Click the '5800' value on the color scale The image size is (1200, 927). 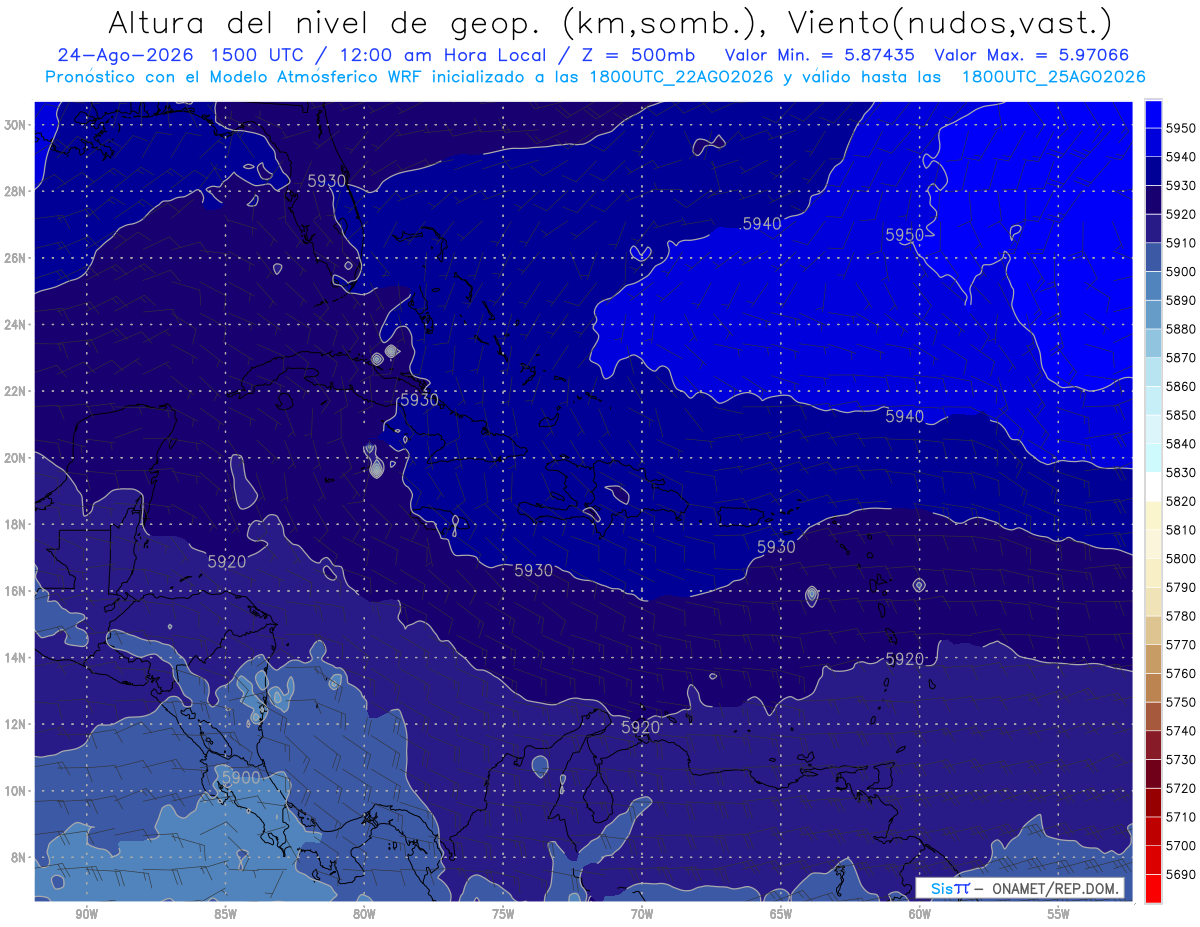pyautogui.click(x=1181, y=559)
